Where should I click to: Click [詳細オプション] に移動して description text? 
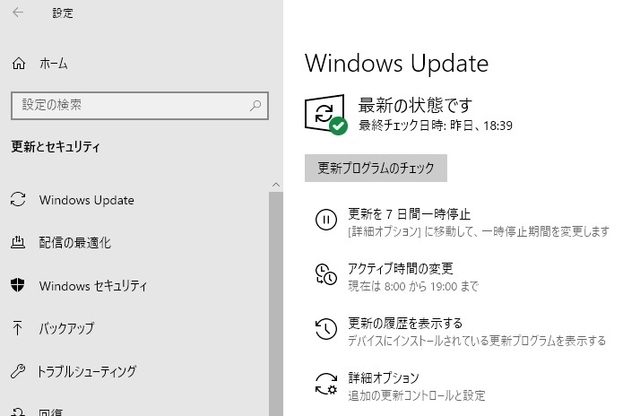coord(478,231)
